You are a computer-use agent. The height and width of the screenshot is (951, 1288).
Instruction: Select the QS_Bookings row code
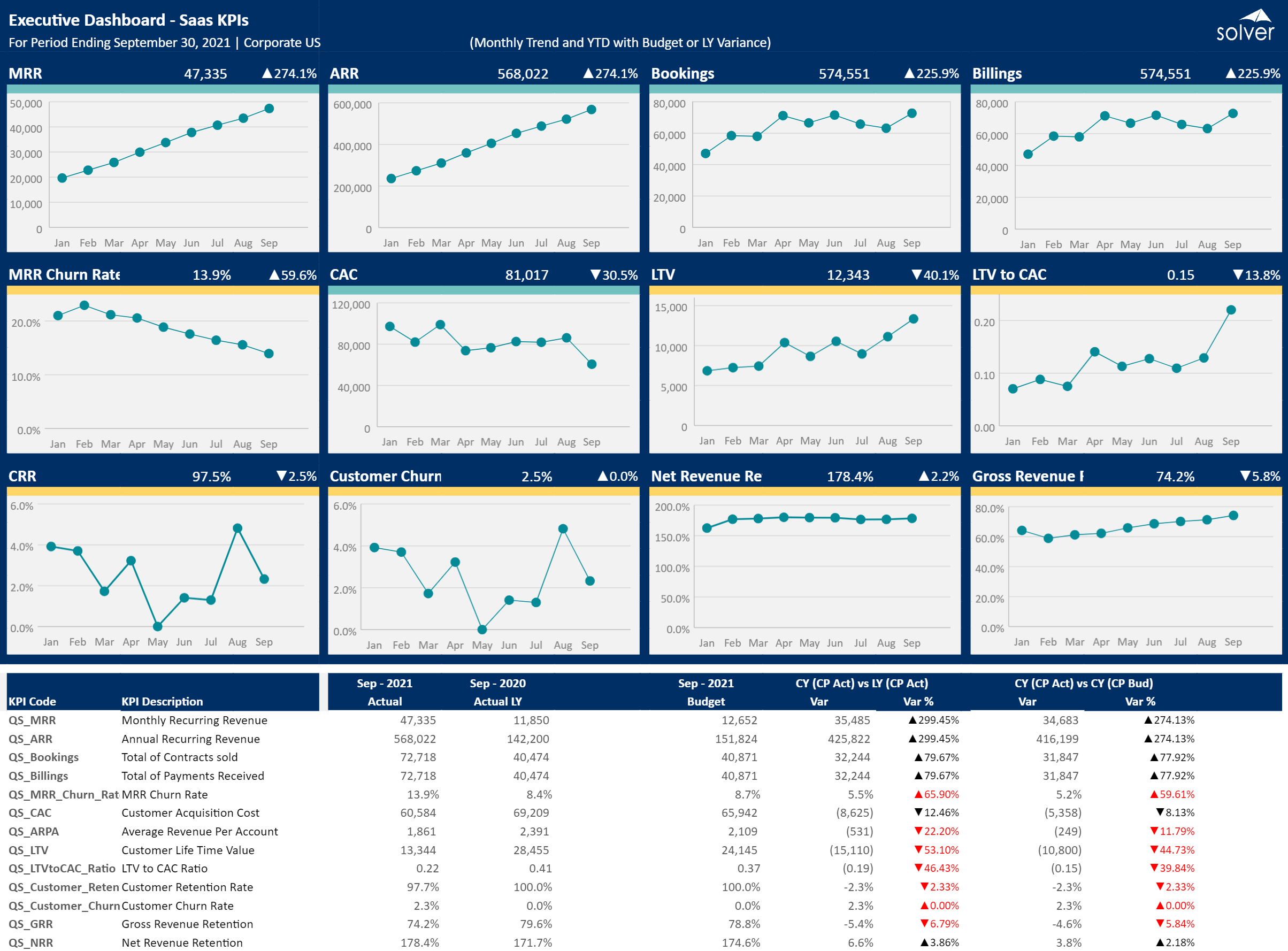[44, 757]
